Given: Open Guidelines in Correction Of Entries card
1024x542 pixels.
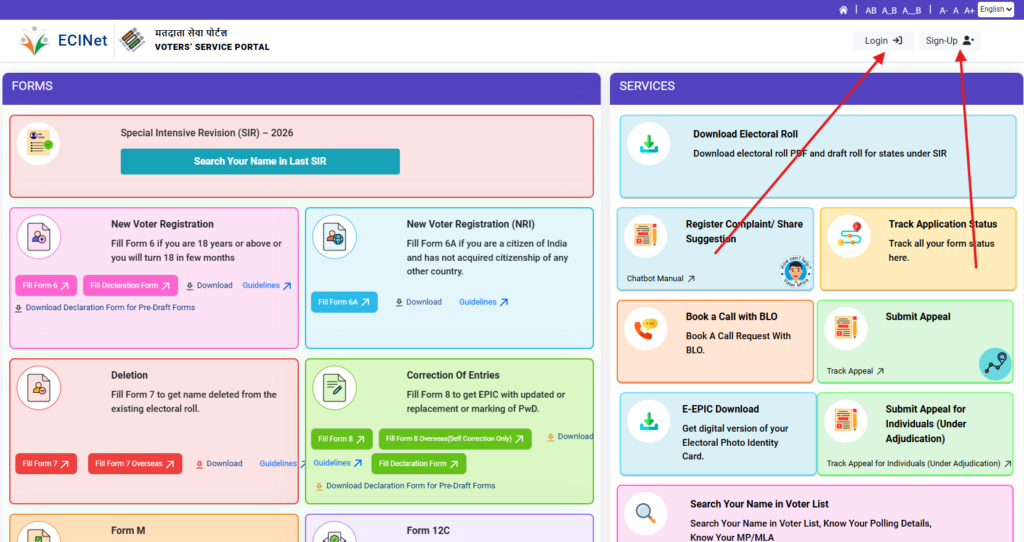Looking at the screenshot, I should click(338, 463).
